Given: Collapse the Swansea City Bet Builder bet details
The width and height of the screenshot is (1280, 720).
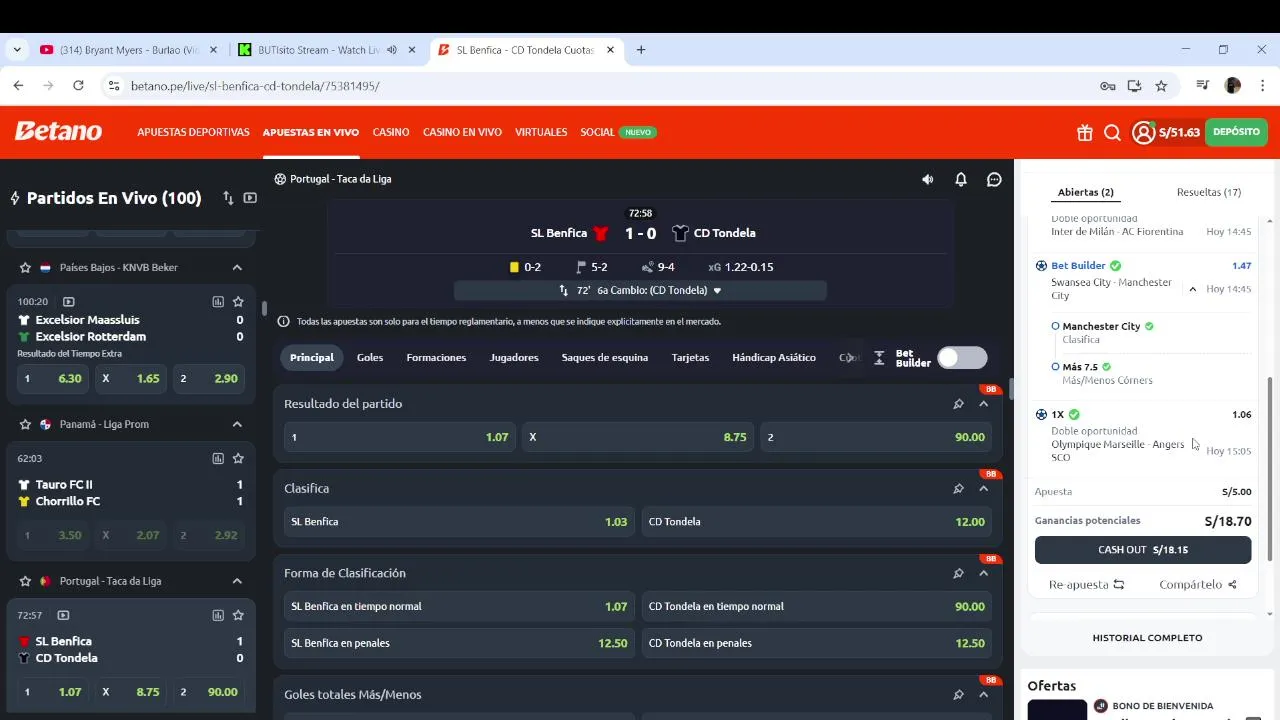Looking at the screenshot, I should coord(1192,289).
